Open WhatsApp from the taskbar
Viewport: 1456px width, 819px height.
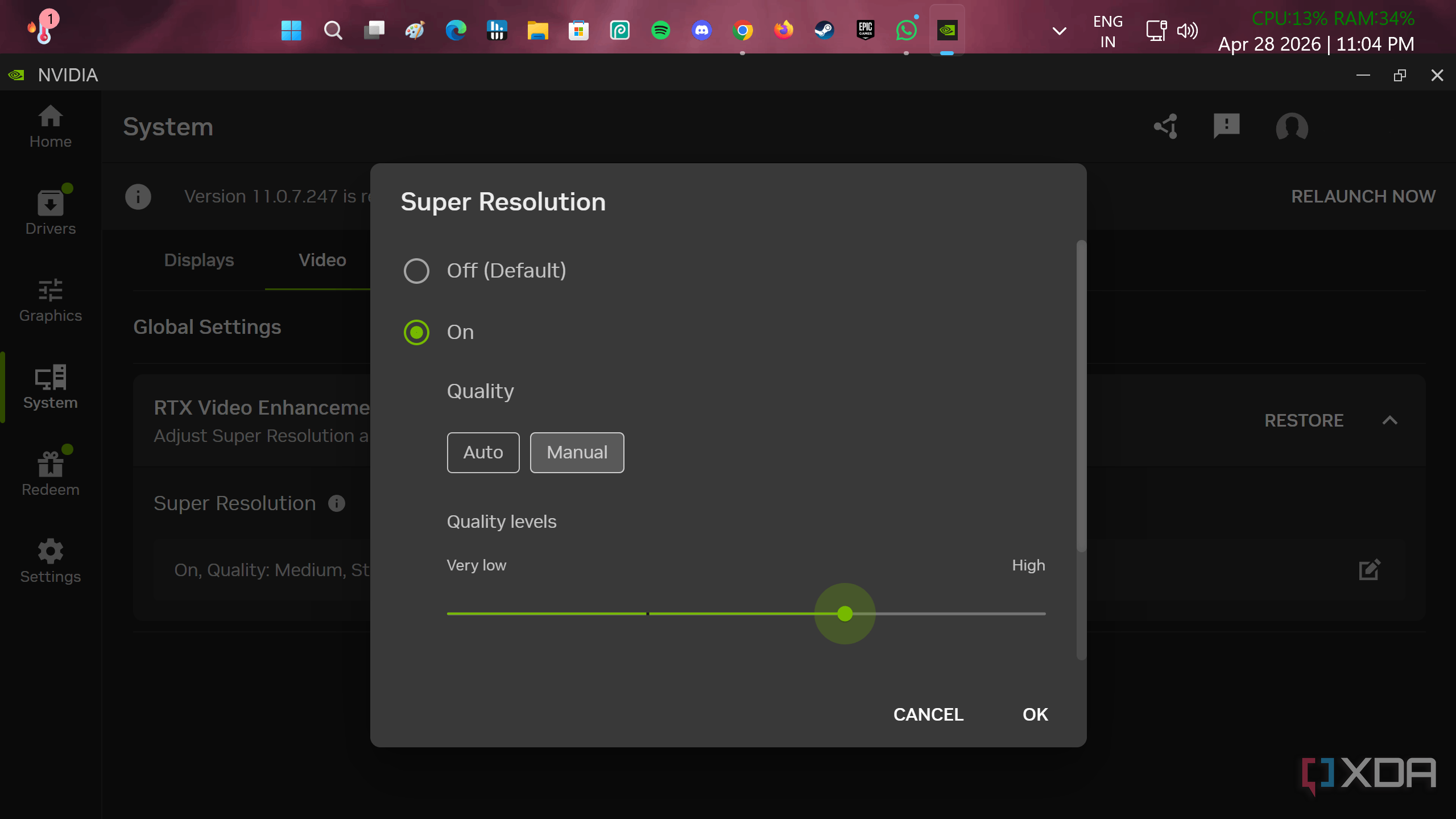point(906,30)
